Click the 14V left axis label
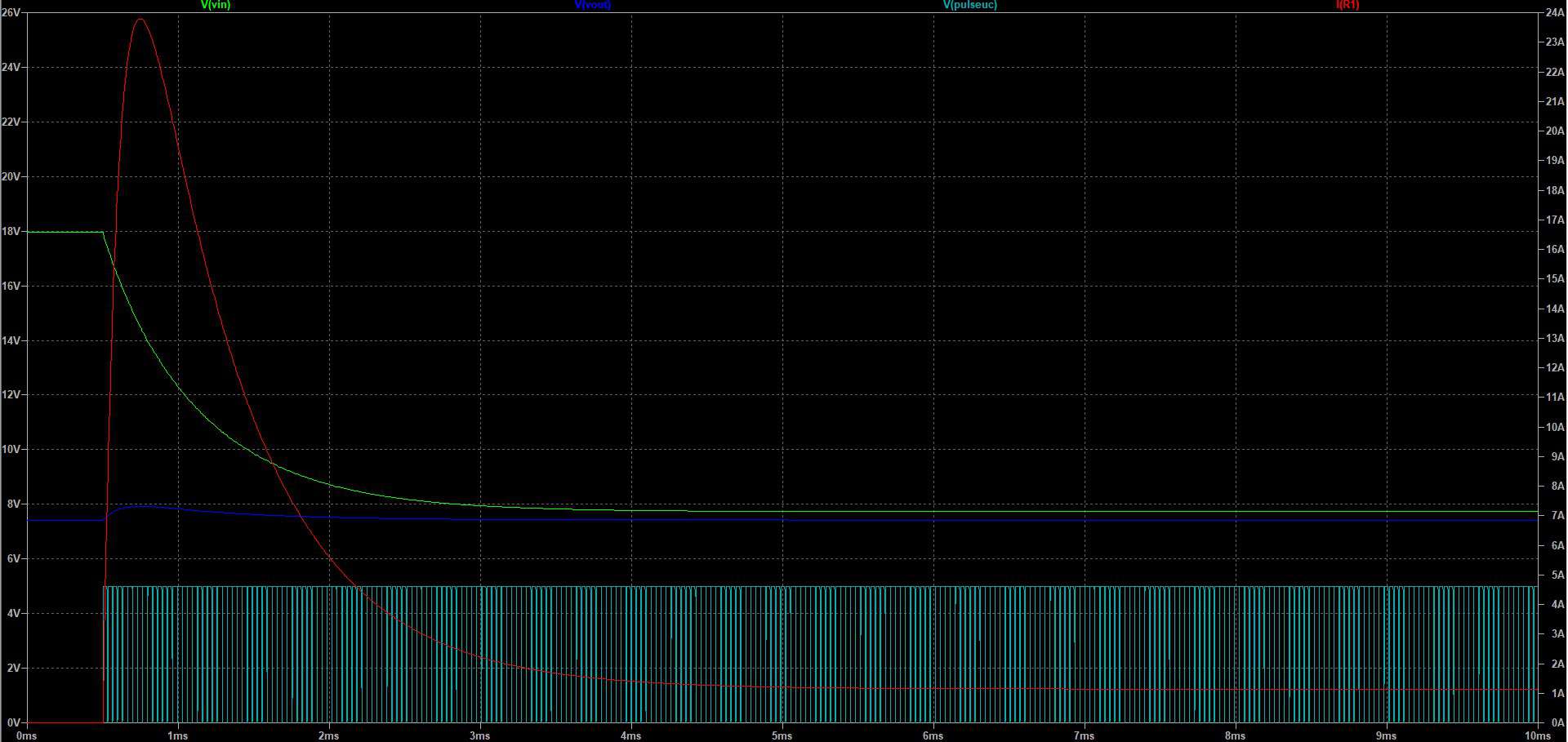This screenshot has width=1568, height=742. (x=11, y=340)
